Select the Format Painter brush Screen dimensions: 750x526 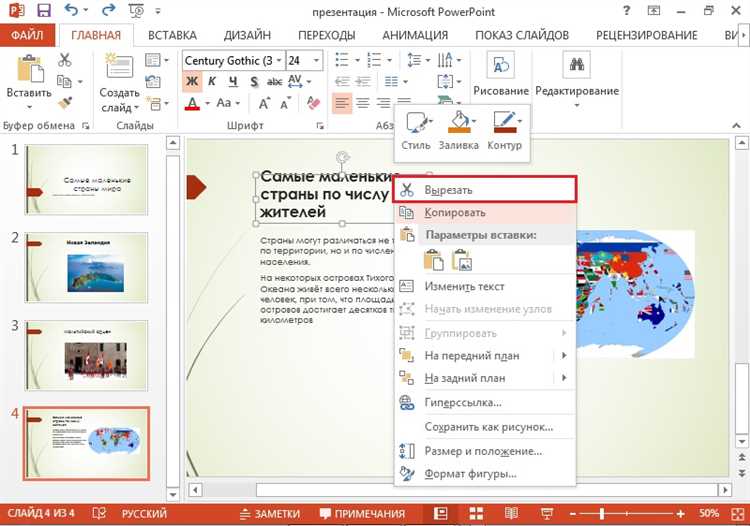65,102
